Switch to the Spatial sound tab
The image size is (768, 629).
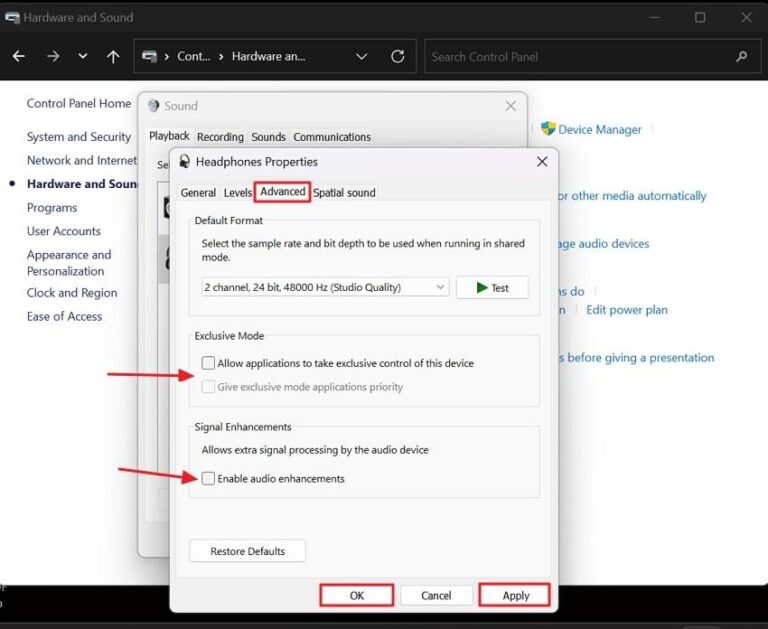click(344, 192)
